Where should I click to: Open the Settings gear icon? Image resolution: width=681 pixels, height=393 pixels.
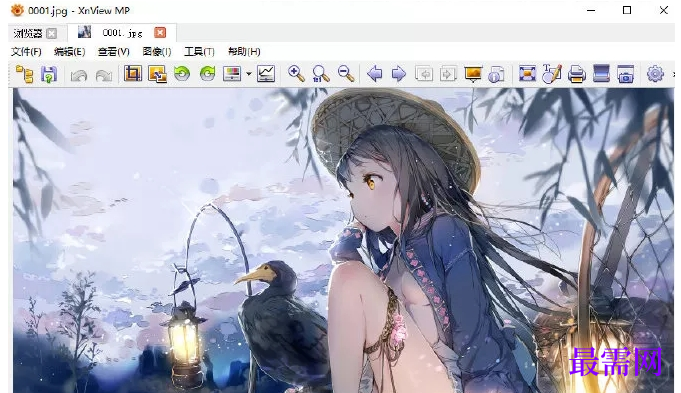pos(655,74)
